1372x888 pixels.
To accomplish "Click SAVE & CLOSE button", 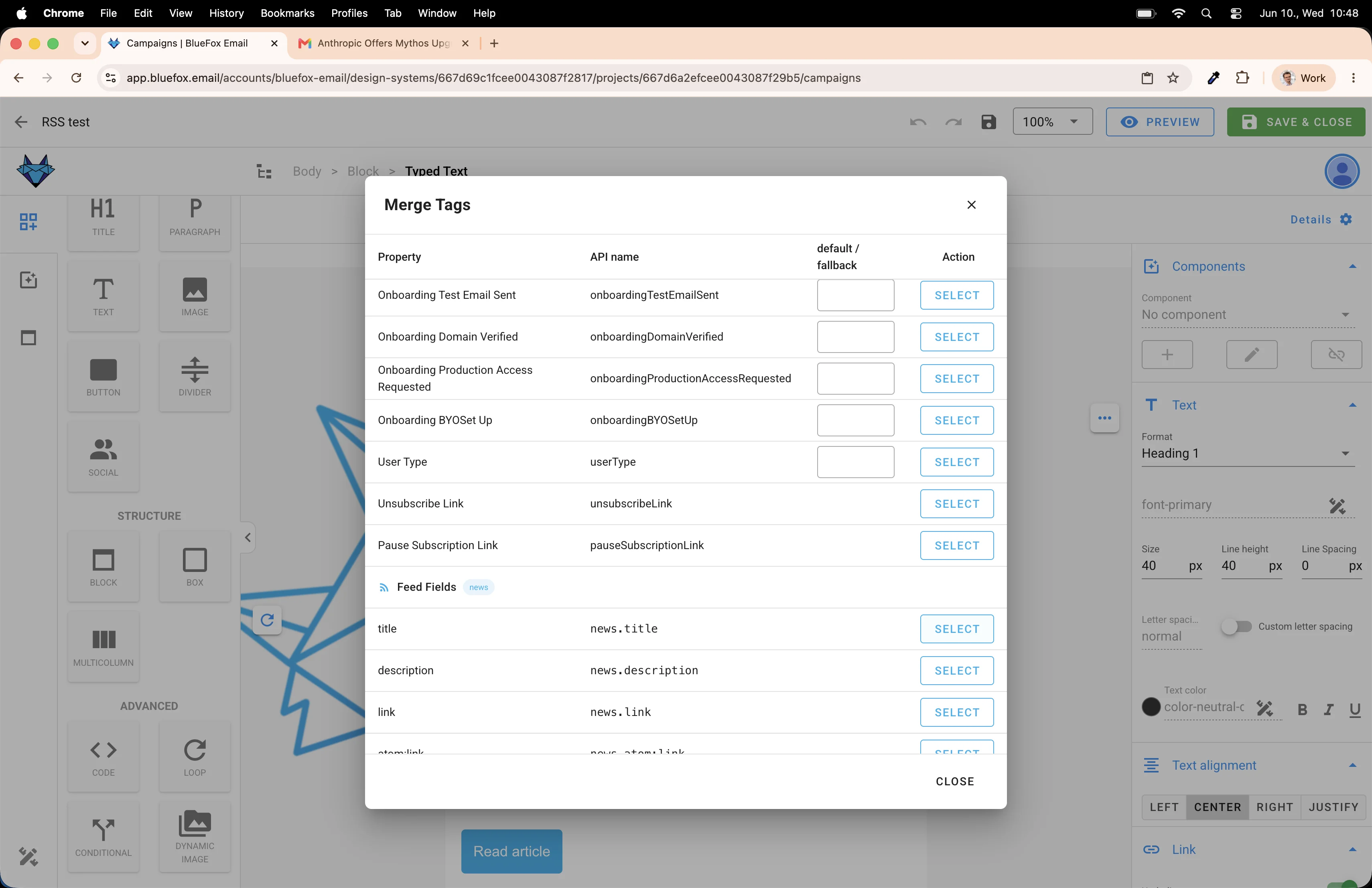I will pyautogui.click(x=1296, y=122).
